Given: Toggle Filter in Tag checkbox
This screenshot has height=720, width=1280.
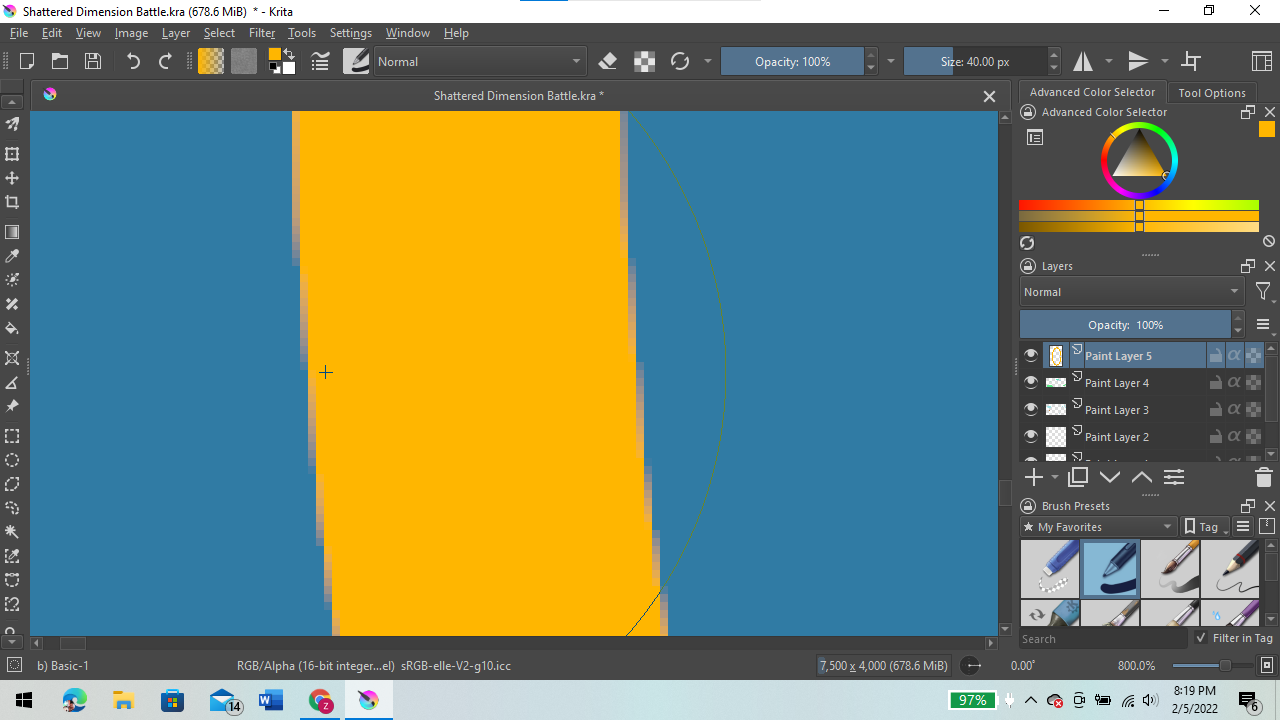Looking at the screenshot, I should pyautogui.click(x=1201, y=638).
